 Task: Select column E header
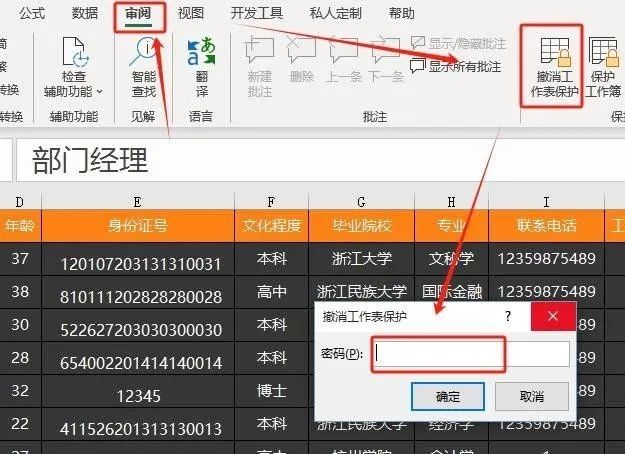[x=138, y=202]
